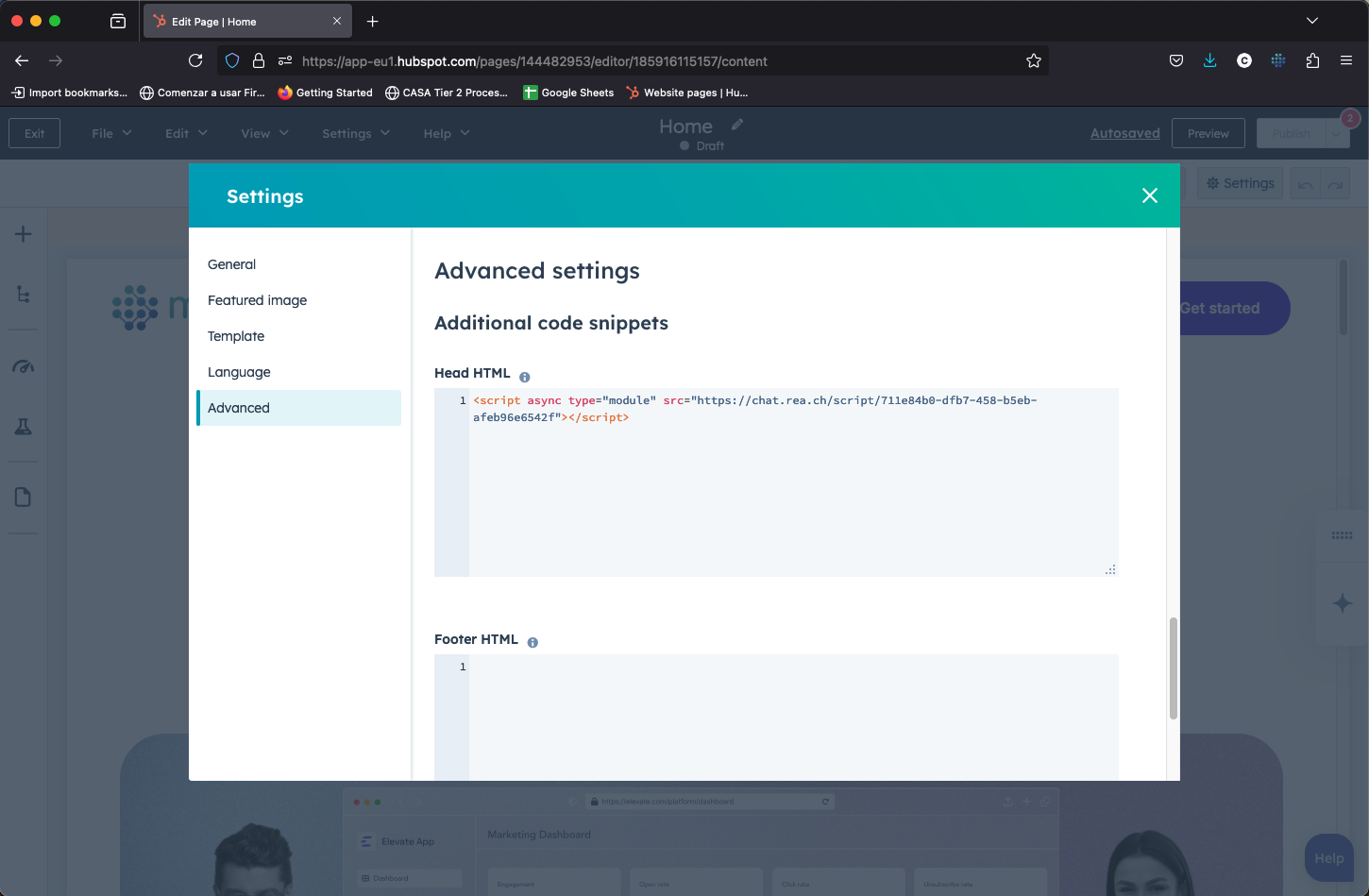Close the Settings dialog with the X
Image resolution: width=1369 pixels, height=896 pixels.
click(1149, 195)
